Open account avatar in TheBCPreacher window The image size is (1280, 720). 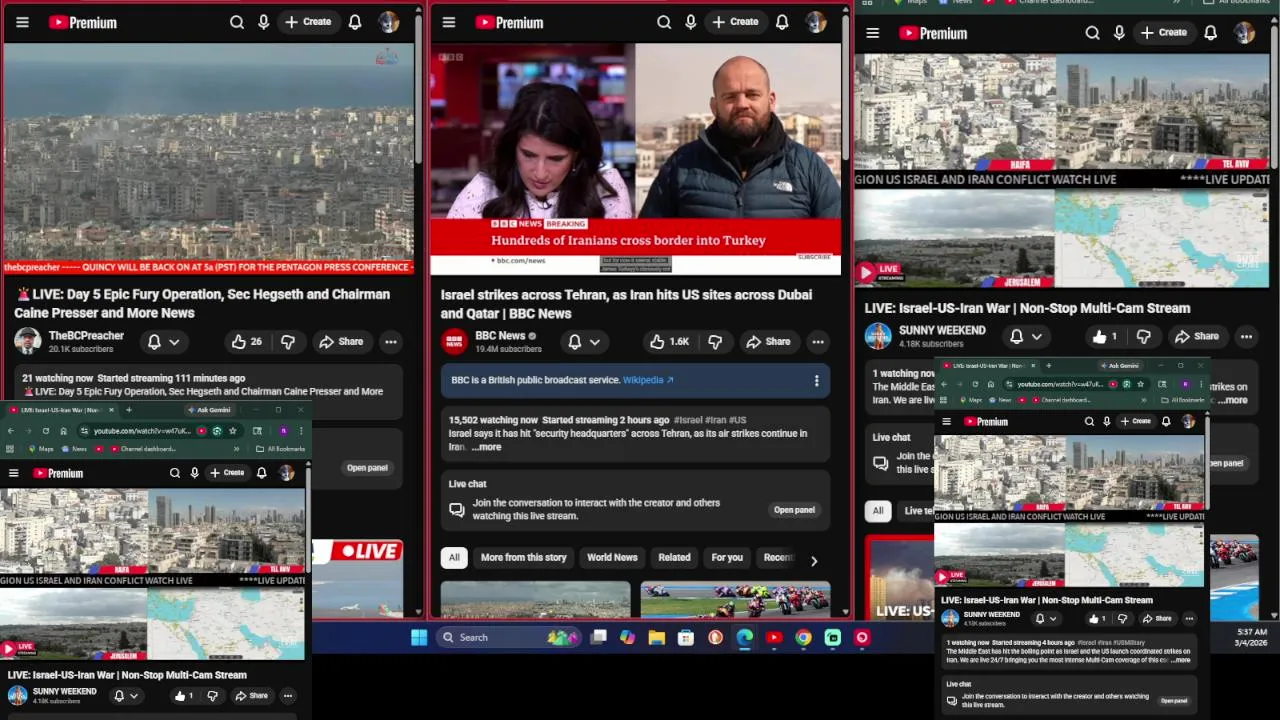point(389,22)
